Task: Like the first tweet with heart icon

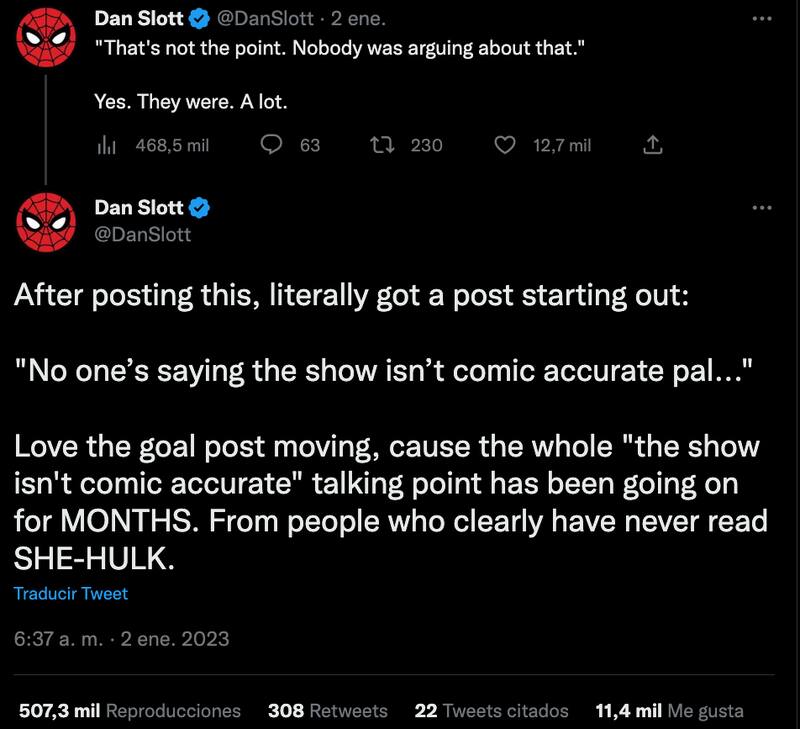Action: pyautogui.click(x=506, y=145)
